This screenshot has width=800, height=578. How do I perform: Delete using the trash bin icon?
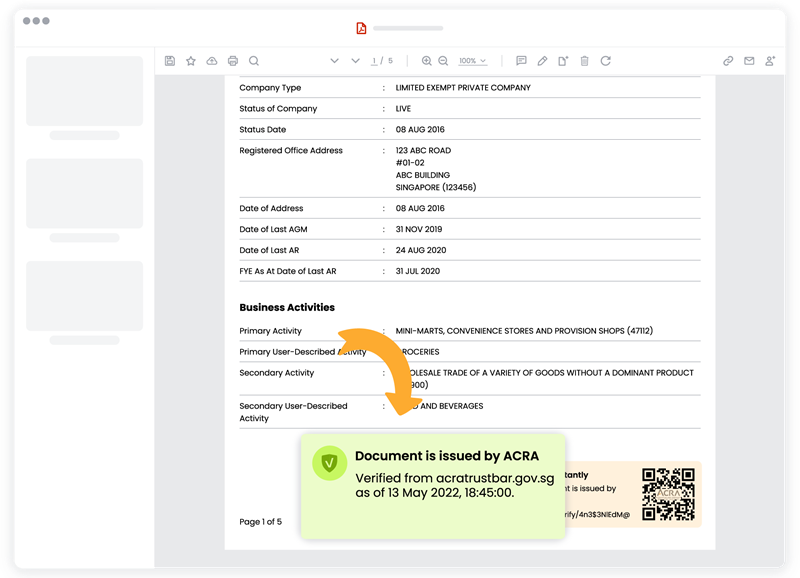click(584, 61)
